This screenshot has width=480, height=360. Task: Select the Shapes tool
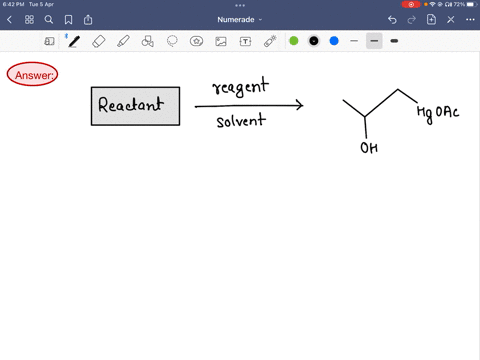[148, 41]
